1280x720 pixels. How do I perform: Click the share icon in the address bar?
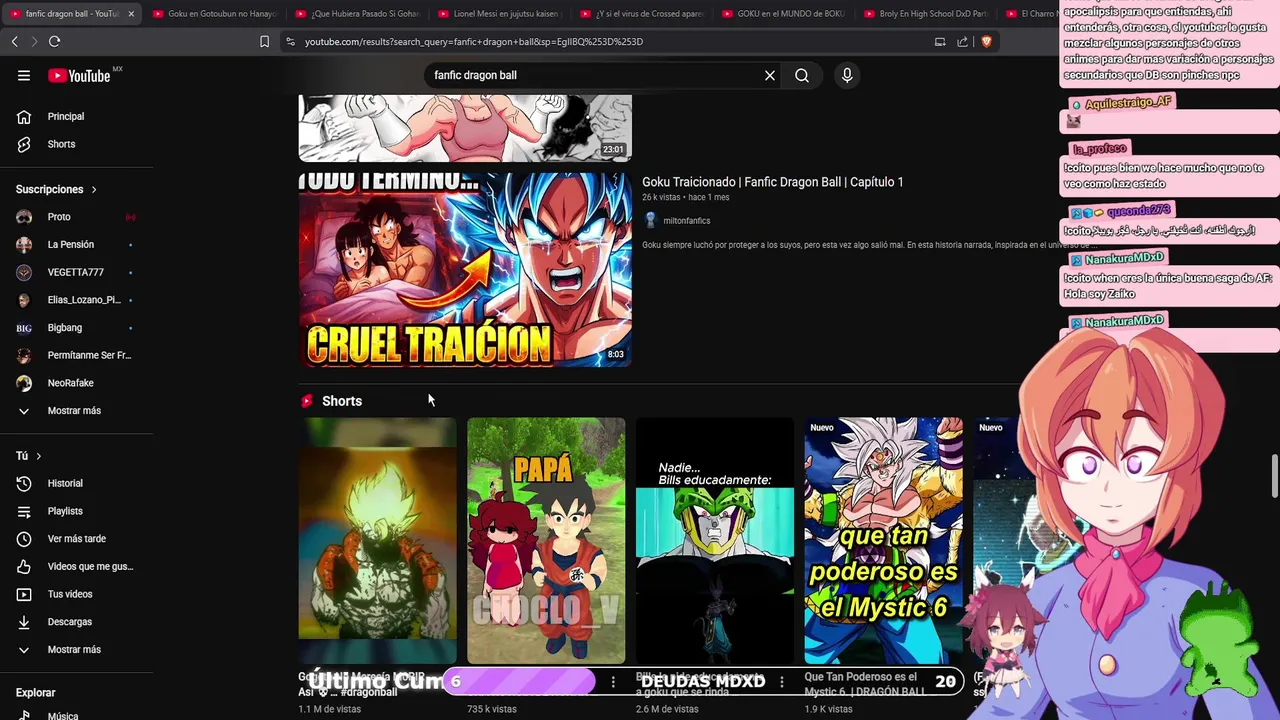(962, 41)
